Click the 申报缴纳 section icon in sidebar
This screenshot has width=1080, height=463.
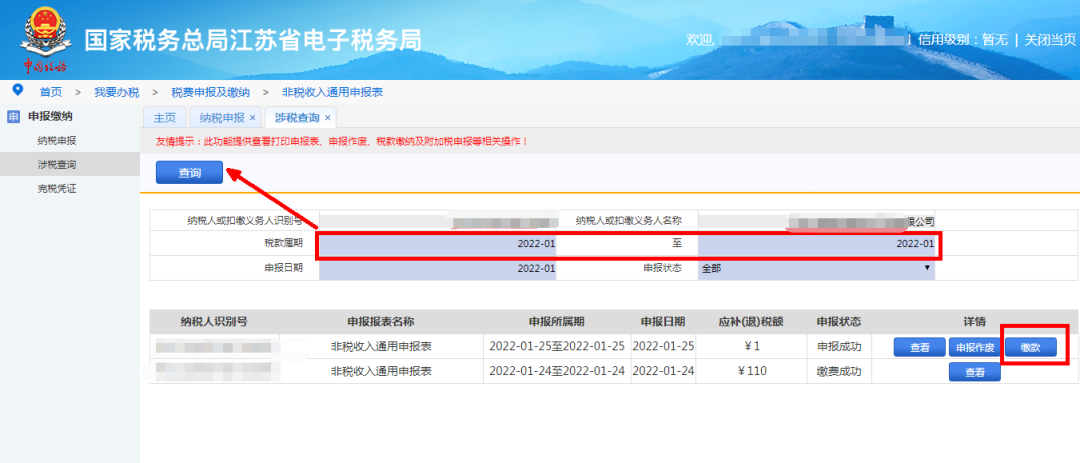(13, 116)
